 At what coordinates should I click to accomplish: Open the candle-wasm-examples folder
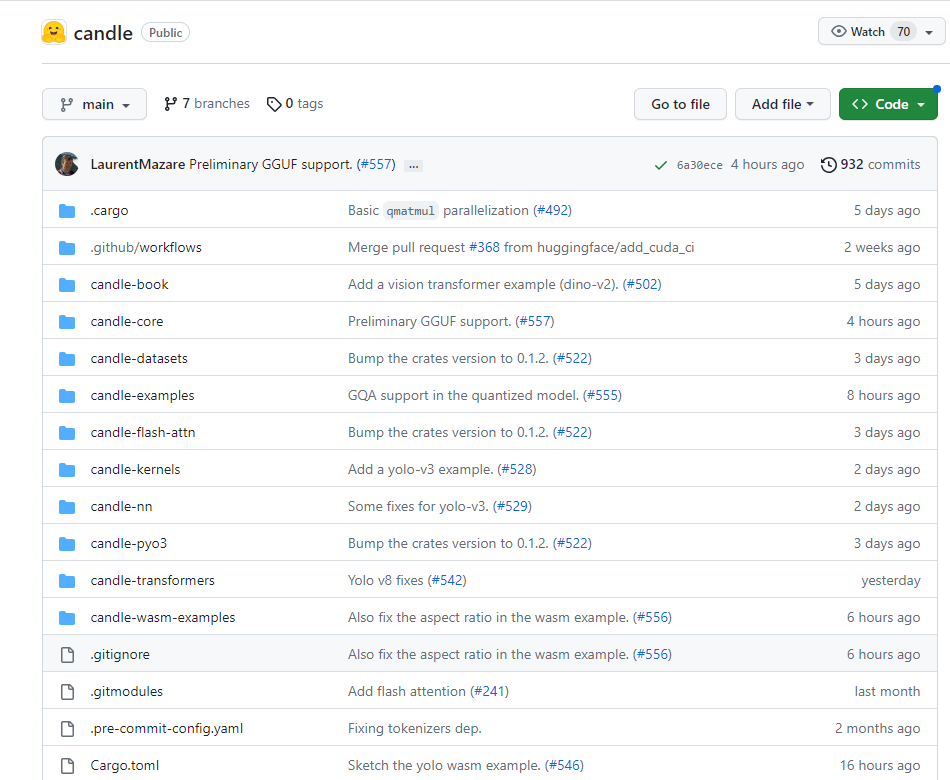[x=163, y=617]
